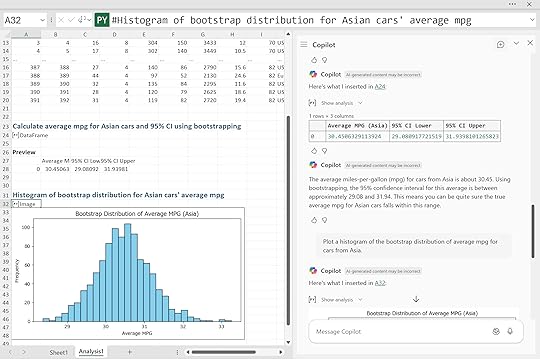Click the worksheet scroll-down arrow
This screenshot has height=360, width=540.
pos(288,342)
